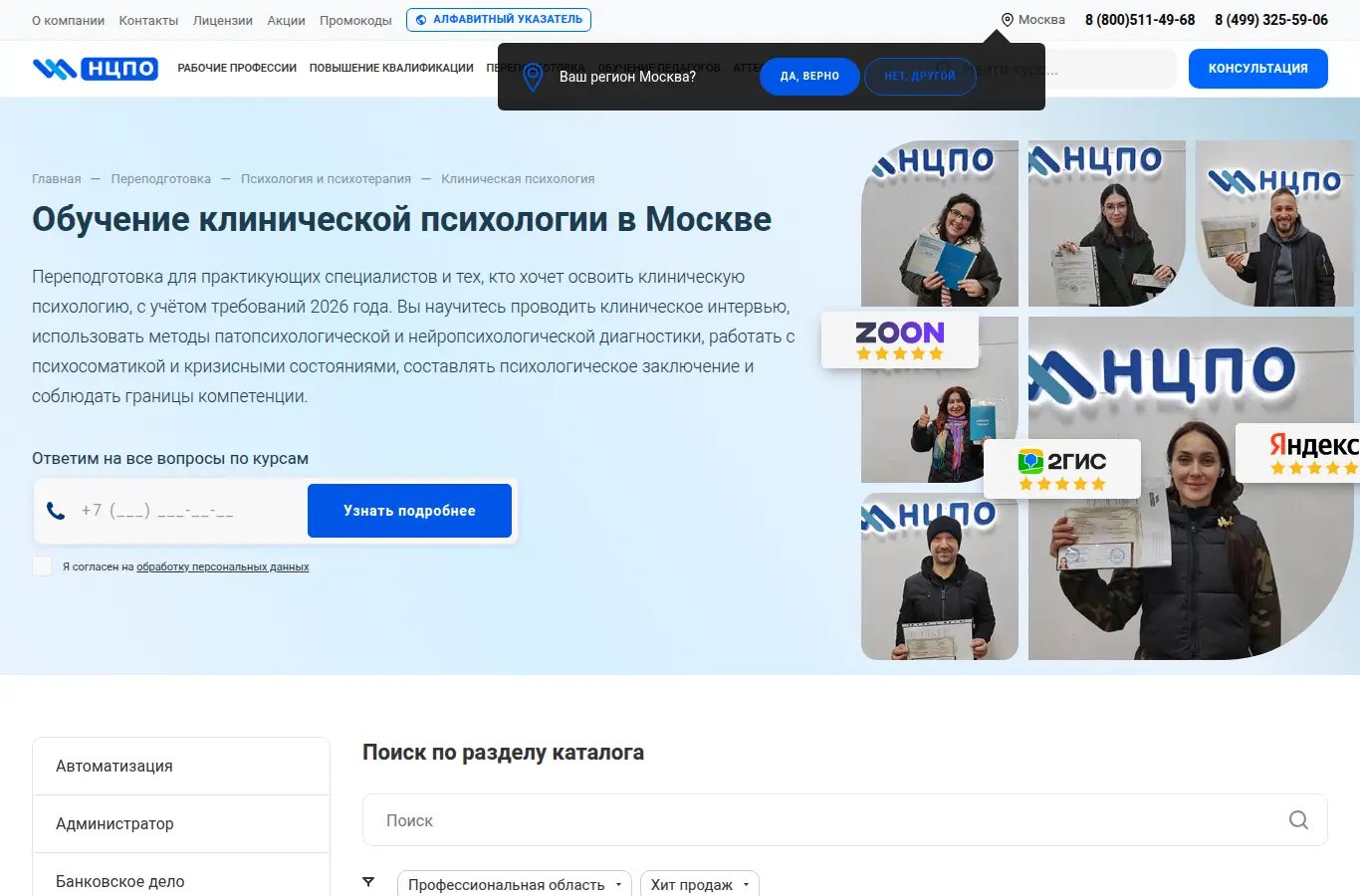Open the ZOON rating badge

coord(900,340)
